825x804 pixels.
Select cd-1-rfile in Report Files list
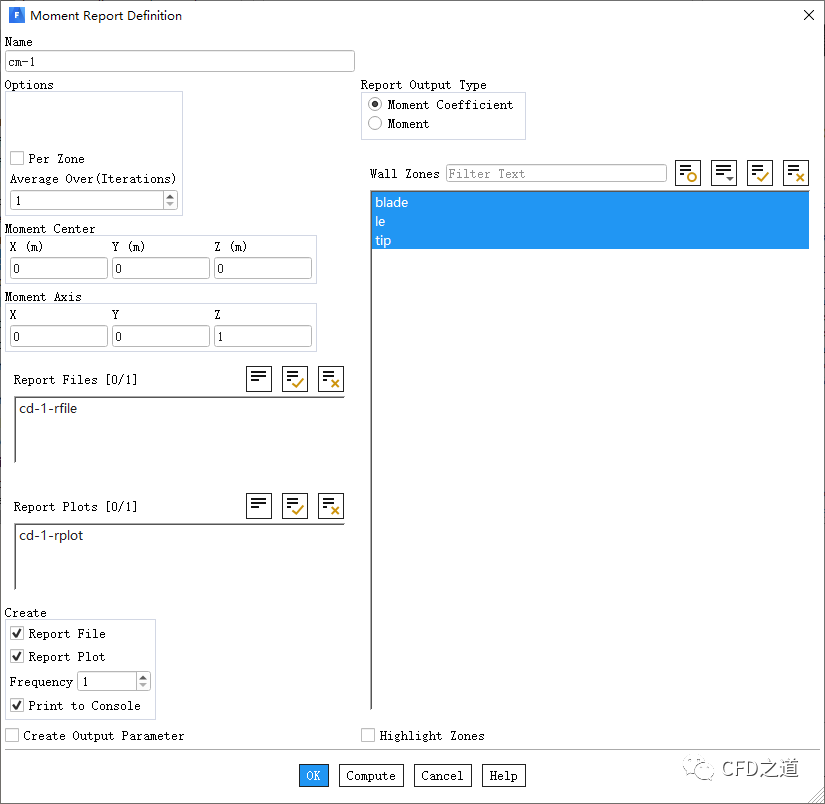click(x=48, y=409)
